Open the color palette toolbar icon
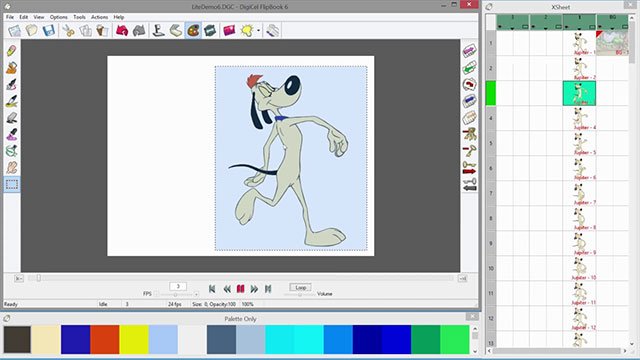640x360 pixels. click(x=193, y=30)
